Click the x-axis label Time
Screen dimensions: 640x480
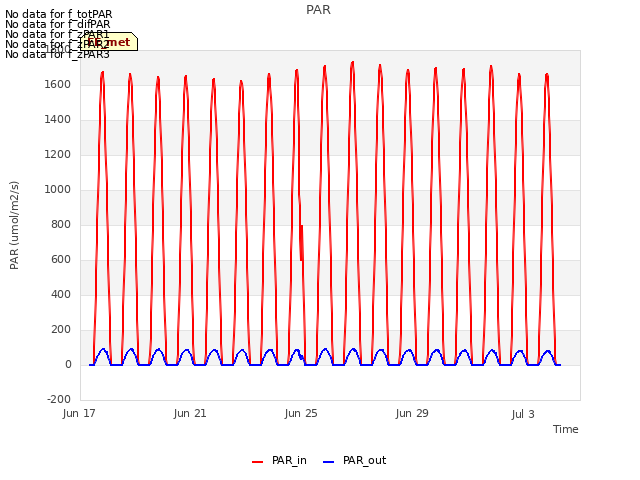click(565, 429)
